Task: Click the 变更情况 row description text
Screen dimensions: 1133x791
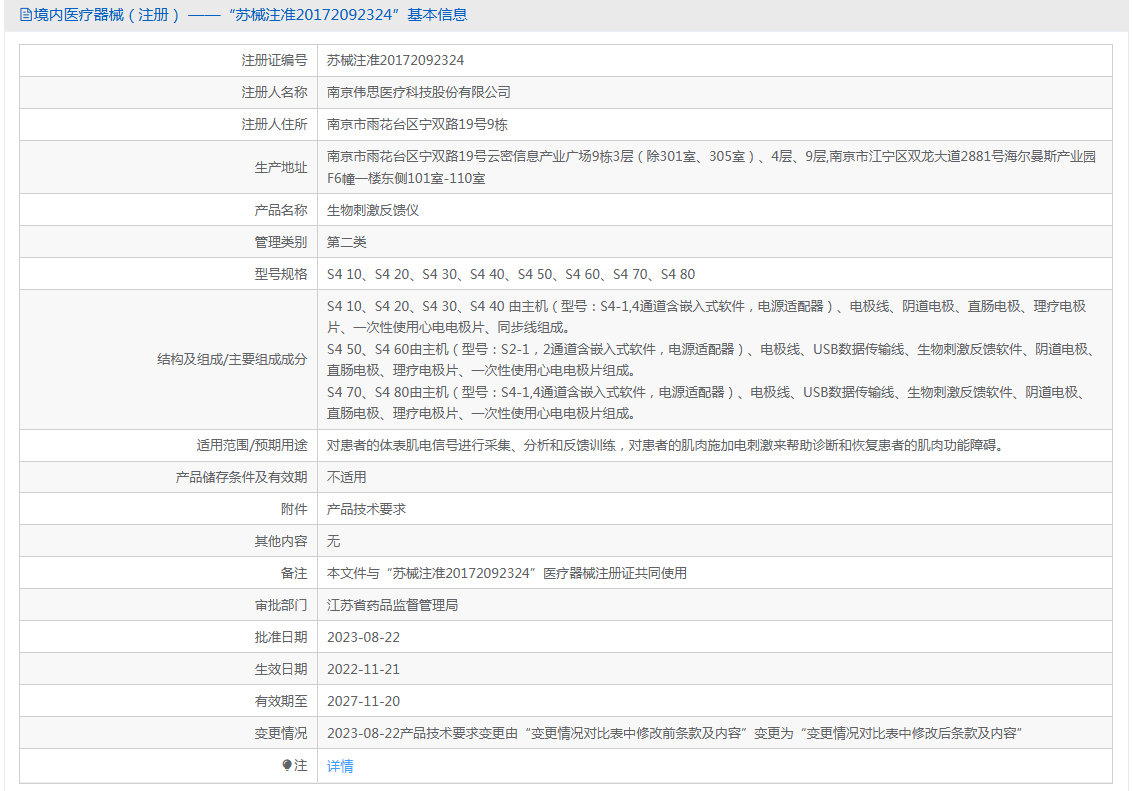Action: 673,733
